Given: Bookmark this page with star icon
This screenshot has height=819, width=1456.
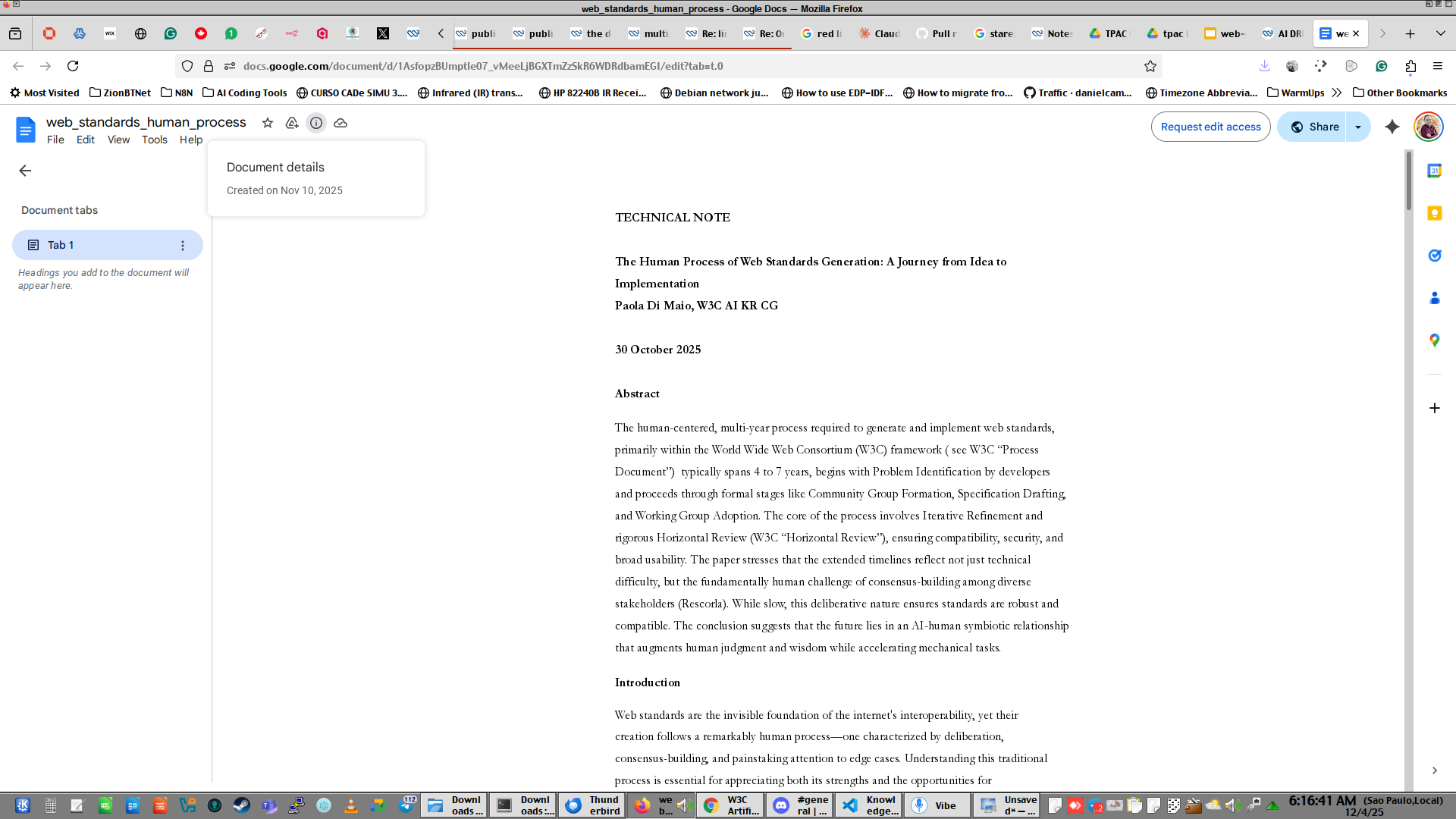Looking at the screenshot, I should 1150,66.
